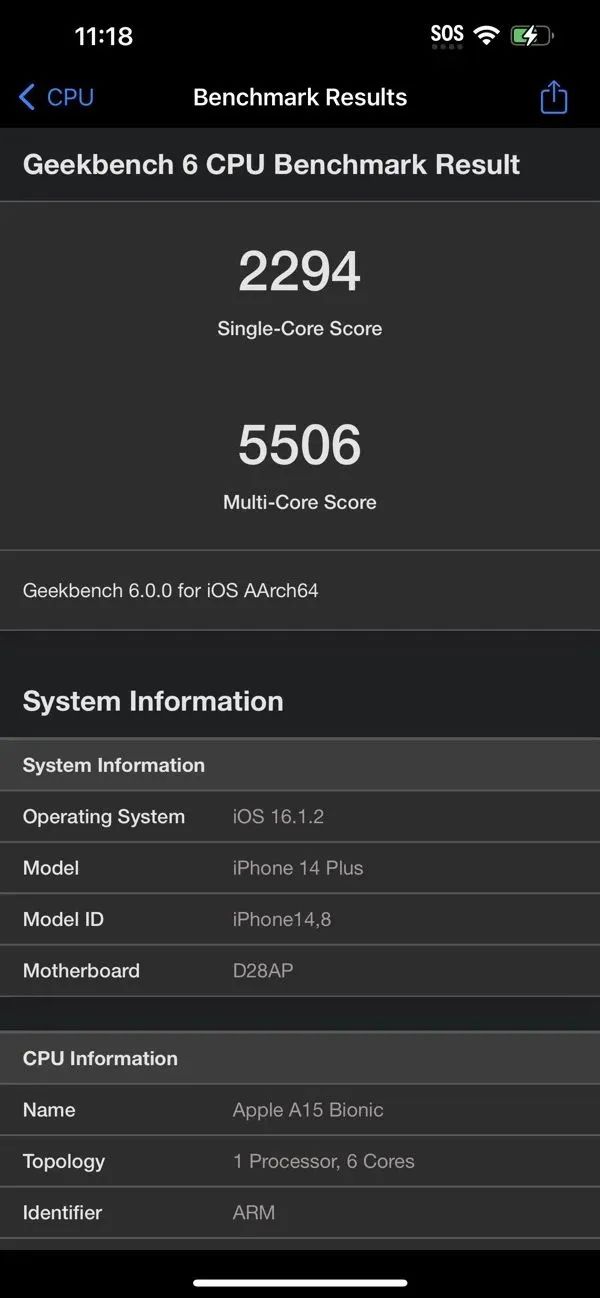Tap the CPU Information section header
This screenshot has width=600, height=1298.
100,1058
